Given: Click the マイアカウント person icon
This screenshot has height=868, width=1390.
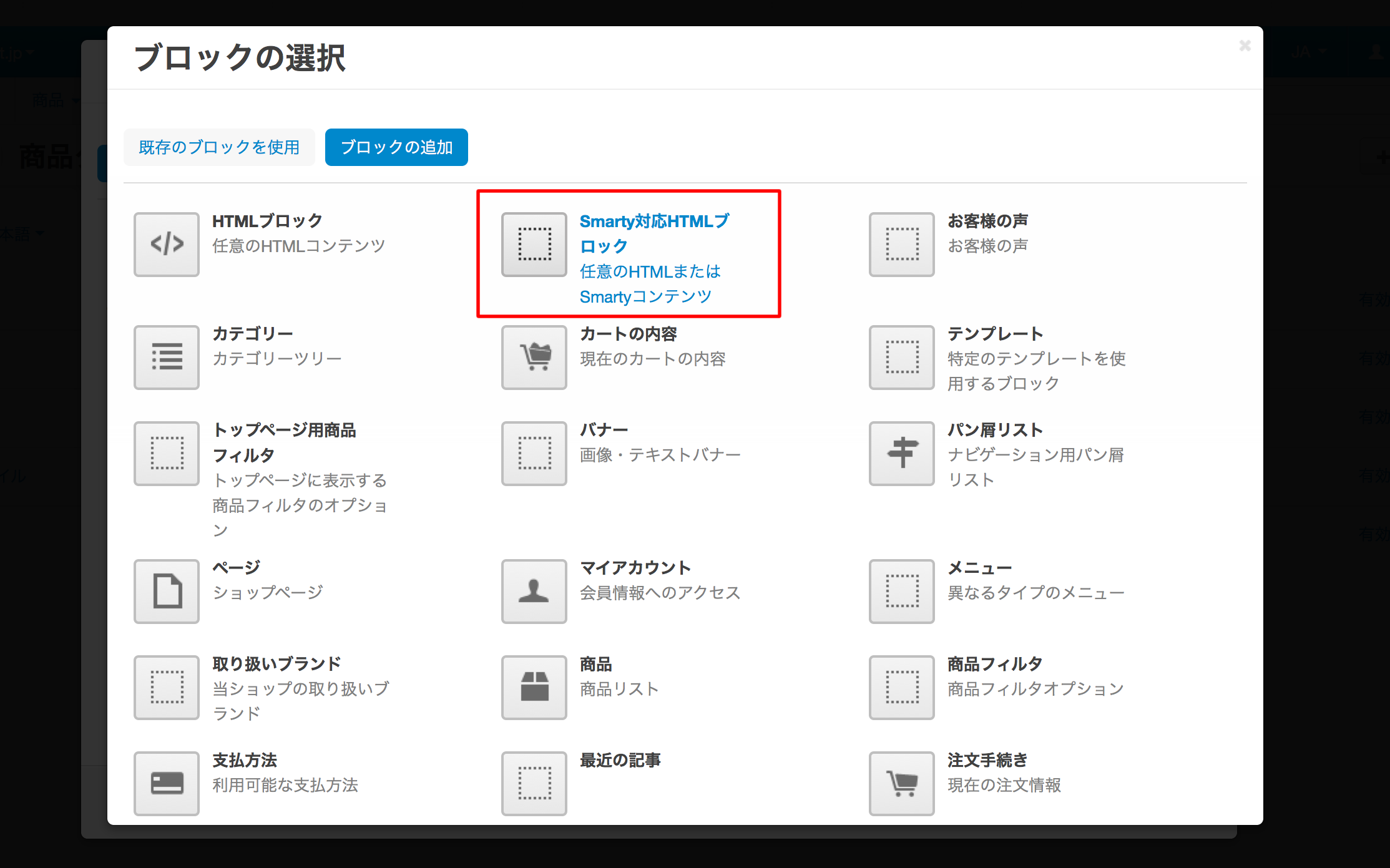Looking at the screenshot, I should [x=534, y=591].
